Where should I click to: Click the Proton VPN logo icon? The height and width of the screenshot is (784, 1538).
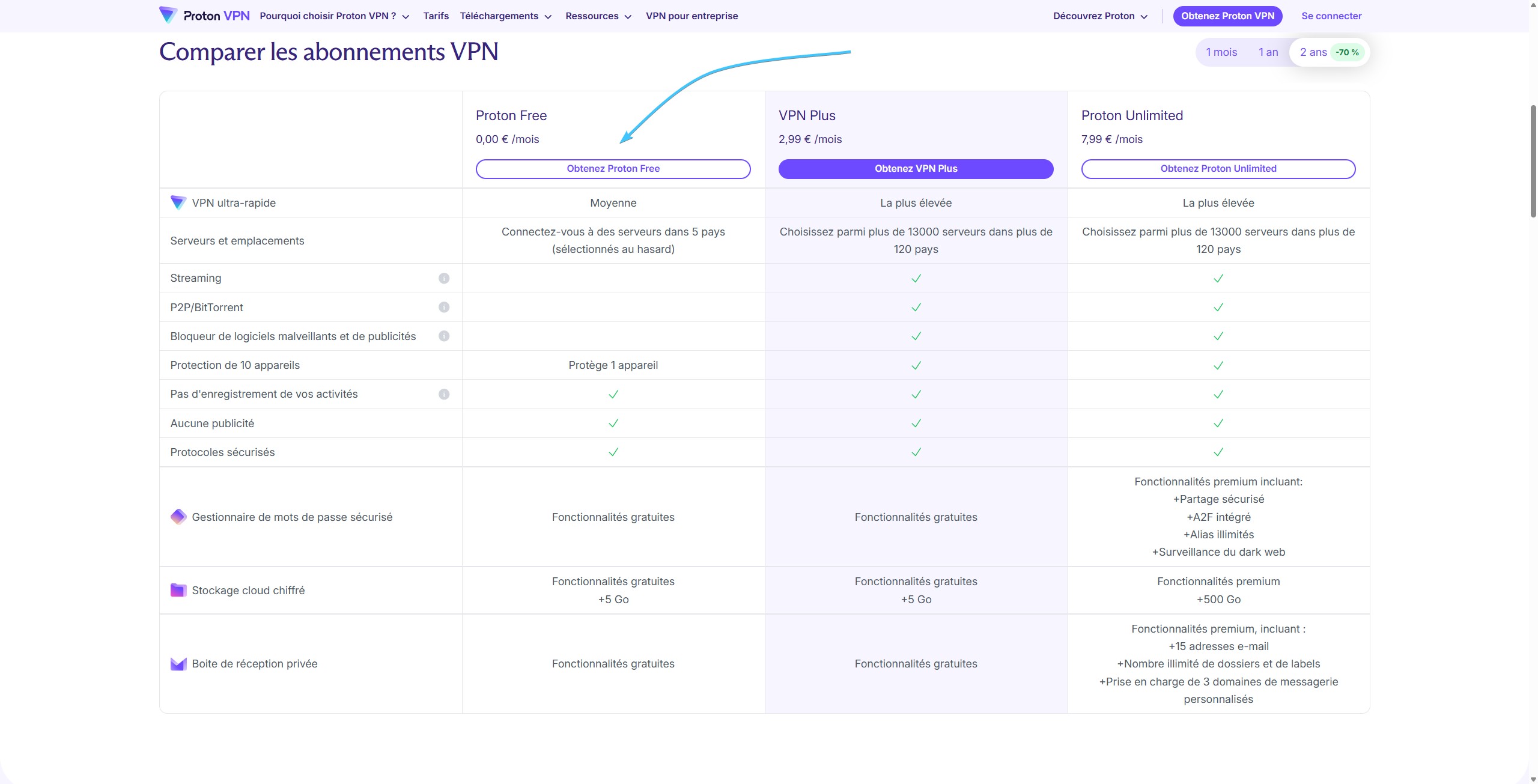168,15
